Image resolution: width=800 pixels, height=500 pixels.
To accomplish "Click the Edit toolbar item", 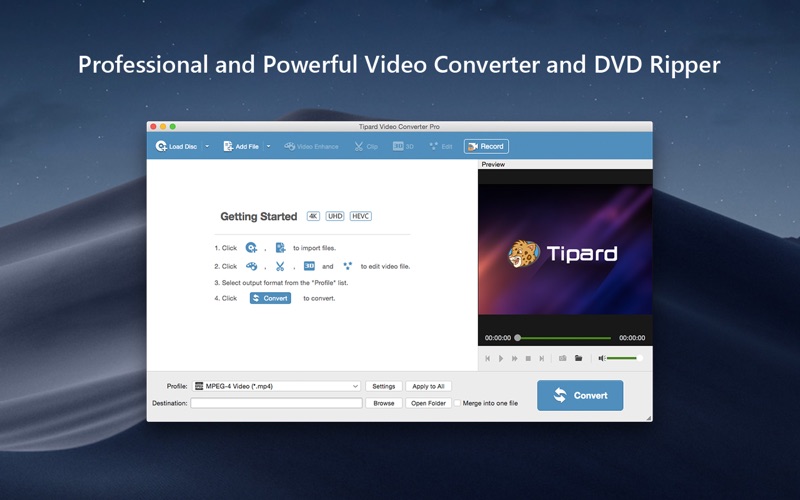I will click(441, 146).
